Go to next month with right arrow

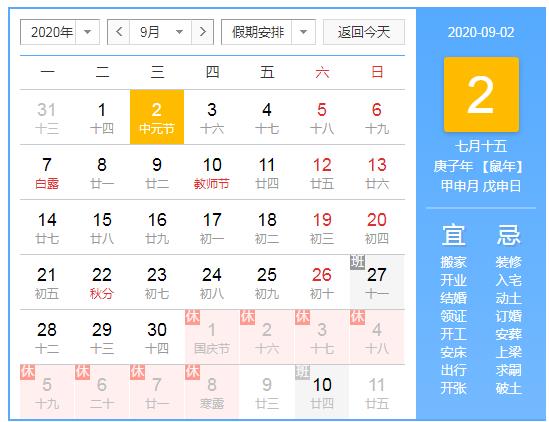pyautogui.click(x=202, y=32)
